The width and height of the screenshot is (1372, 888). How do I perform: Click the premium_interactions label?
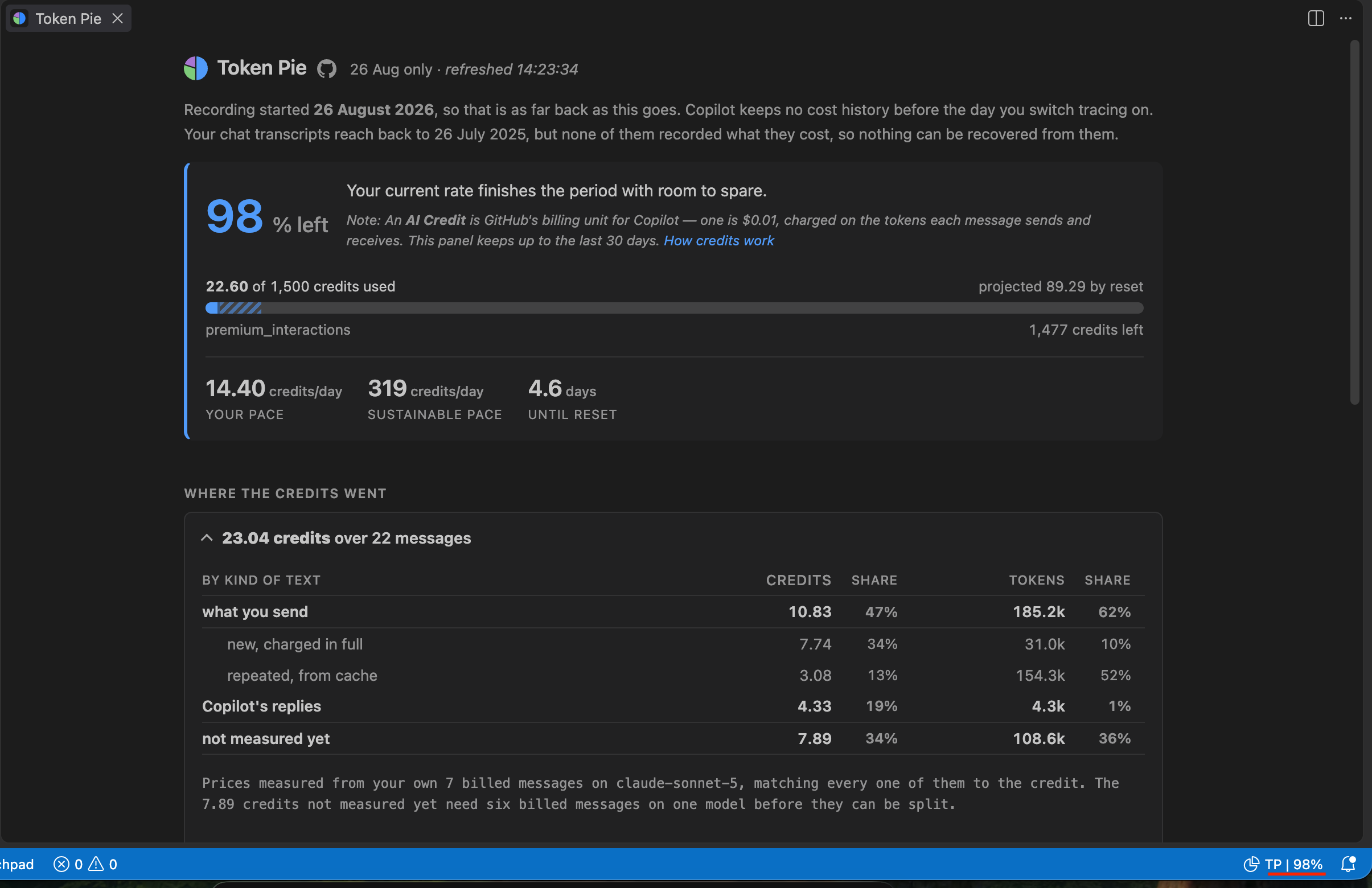(278, 330)
